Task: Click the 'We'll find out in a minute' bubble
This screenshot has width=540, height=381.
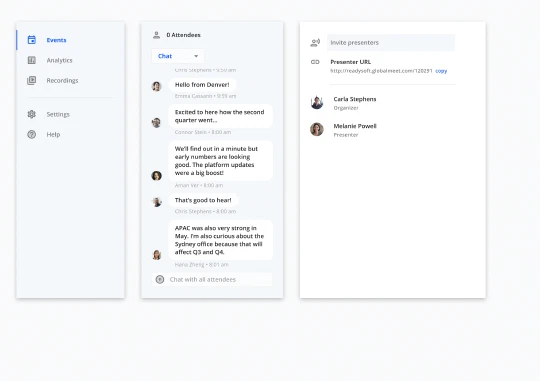Action: click(220, 161)
